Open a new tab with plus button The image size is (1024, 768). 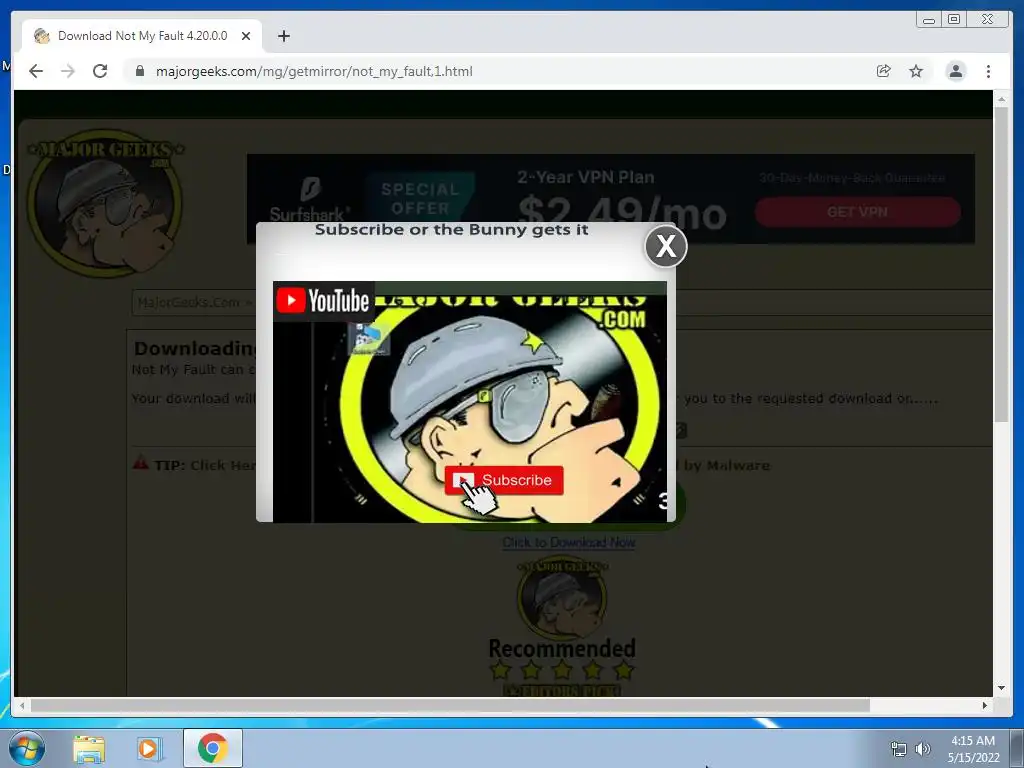pyautogui.click(x=283, y=36)
